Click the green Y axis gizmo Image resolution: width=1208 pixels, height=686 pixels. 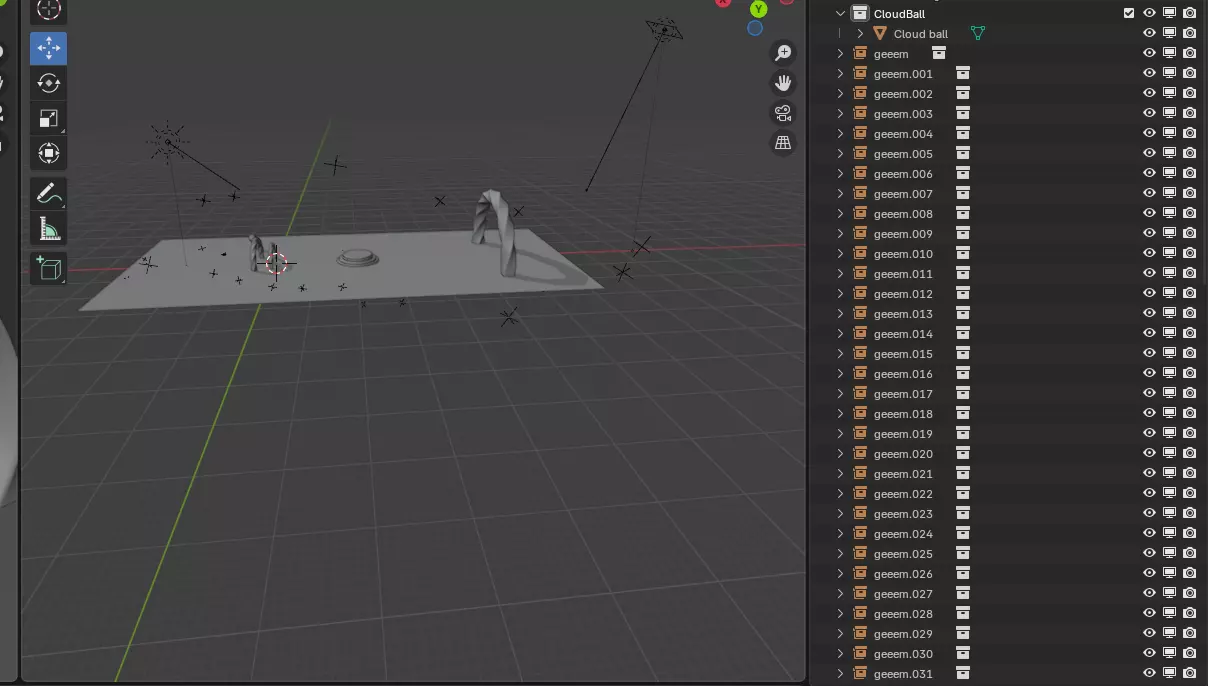coord(759,9)
